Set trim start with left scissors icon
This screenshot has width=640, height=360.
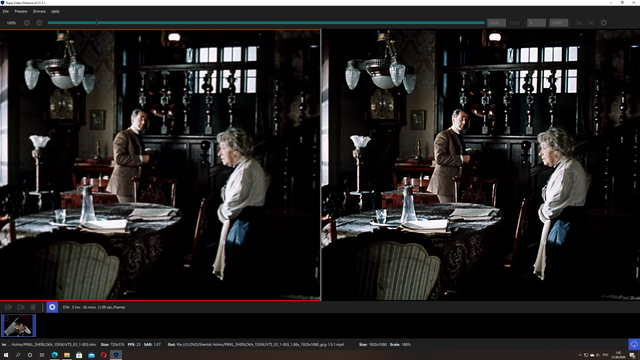click(578, 23)
